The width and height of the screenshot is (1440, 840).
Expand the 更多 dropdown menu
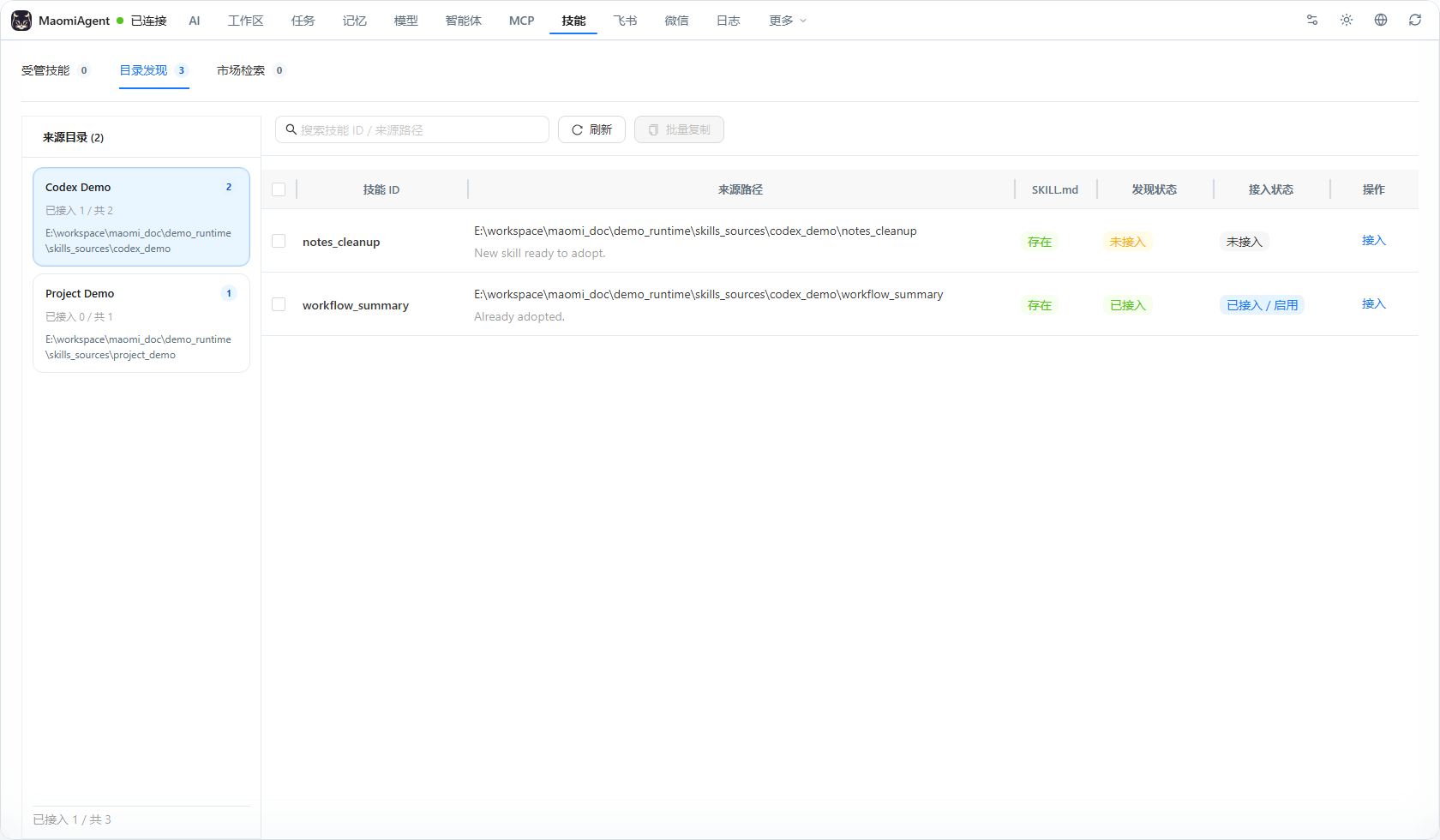tap(788, 21)
